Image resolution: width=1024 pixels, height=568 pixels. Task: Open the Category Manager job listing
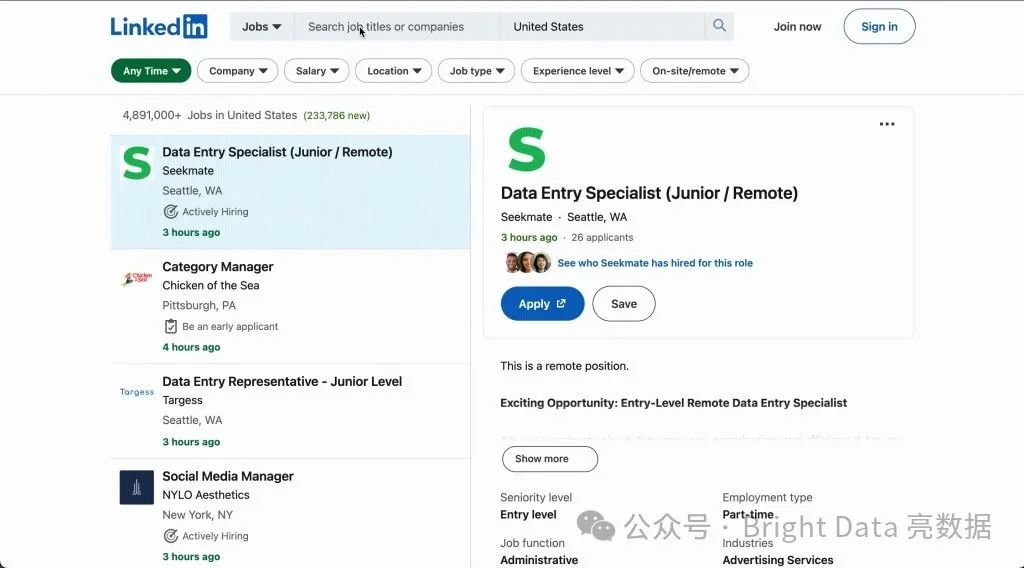pos(217,267)
